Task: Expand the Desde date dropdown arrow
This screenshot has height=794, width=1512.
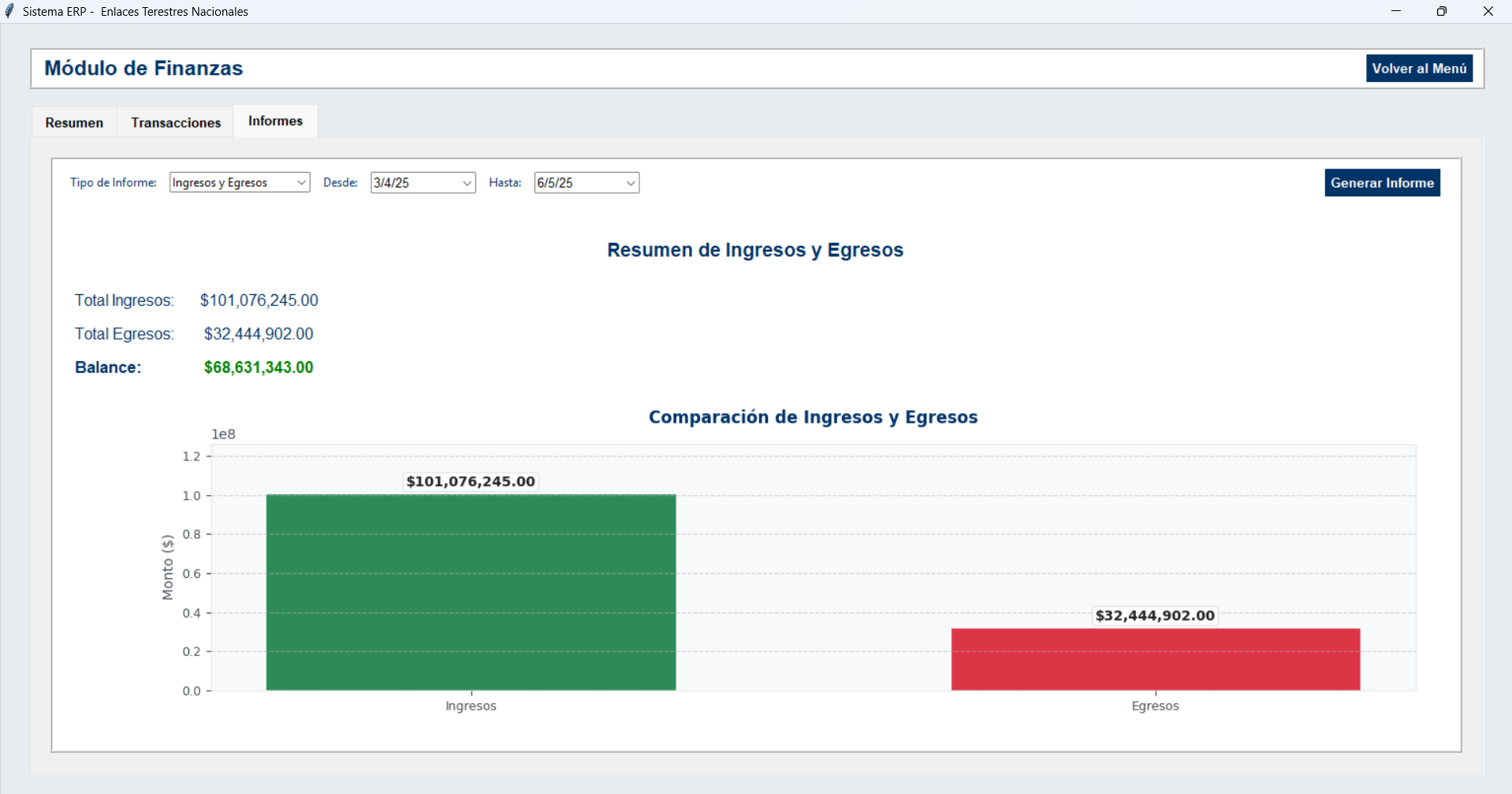Action: point(467,183)
